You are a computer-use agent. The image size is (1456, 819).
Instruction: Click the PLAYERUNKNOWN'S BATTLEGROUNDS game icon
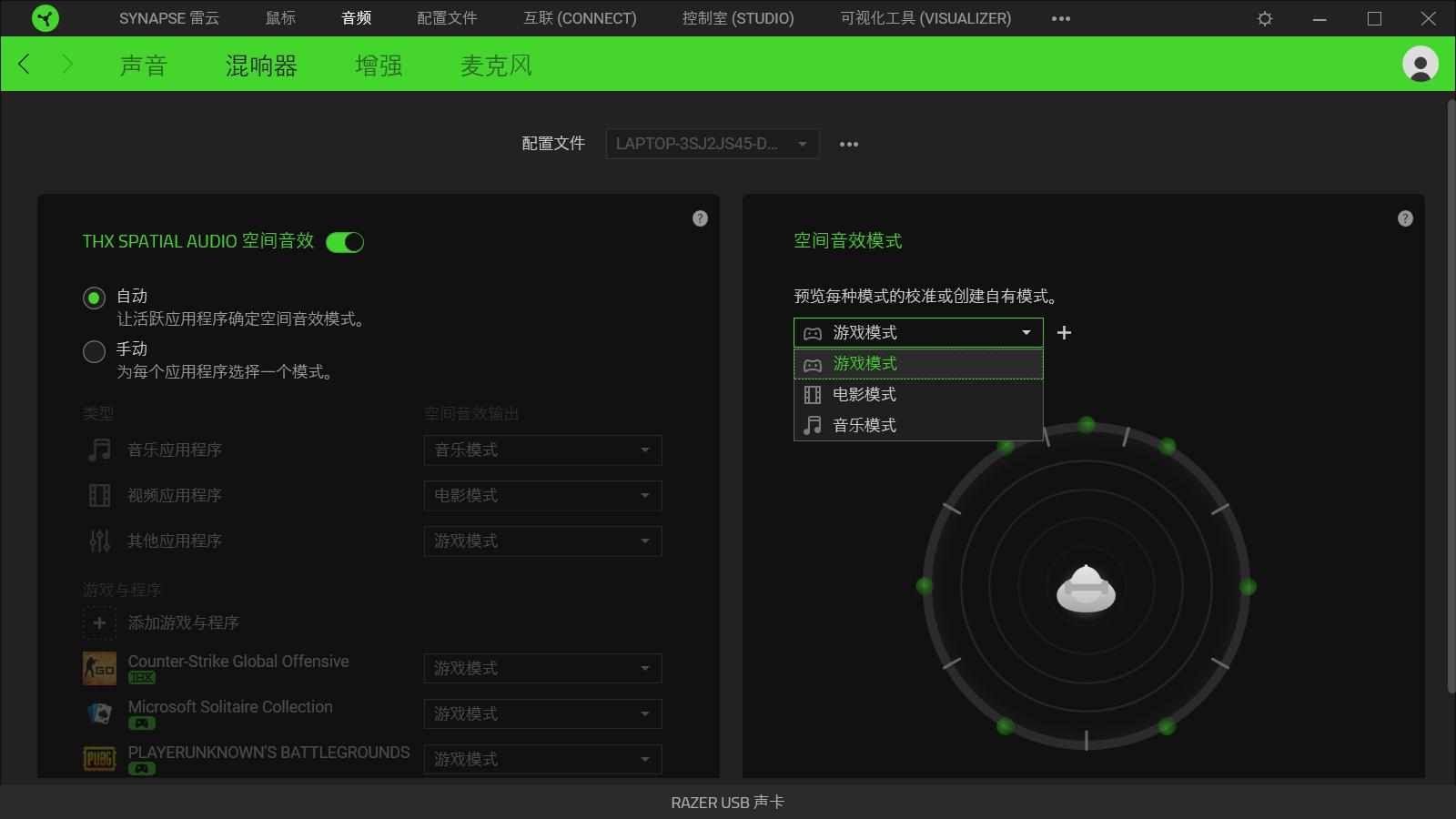pyautogui.click(x=100, y=759)
